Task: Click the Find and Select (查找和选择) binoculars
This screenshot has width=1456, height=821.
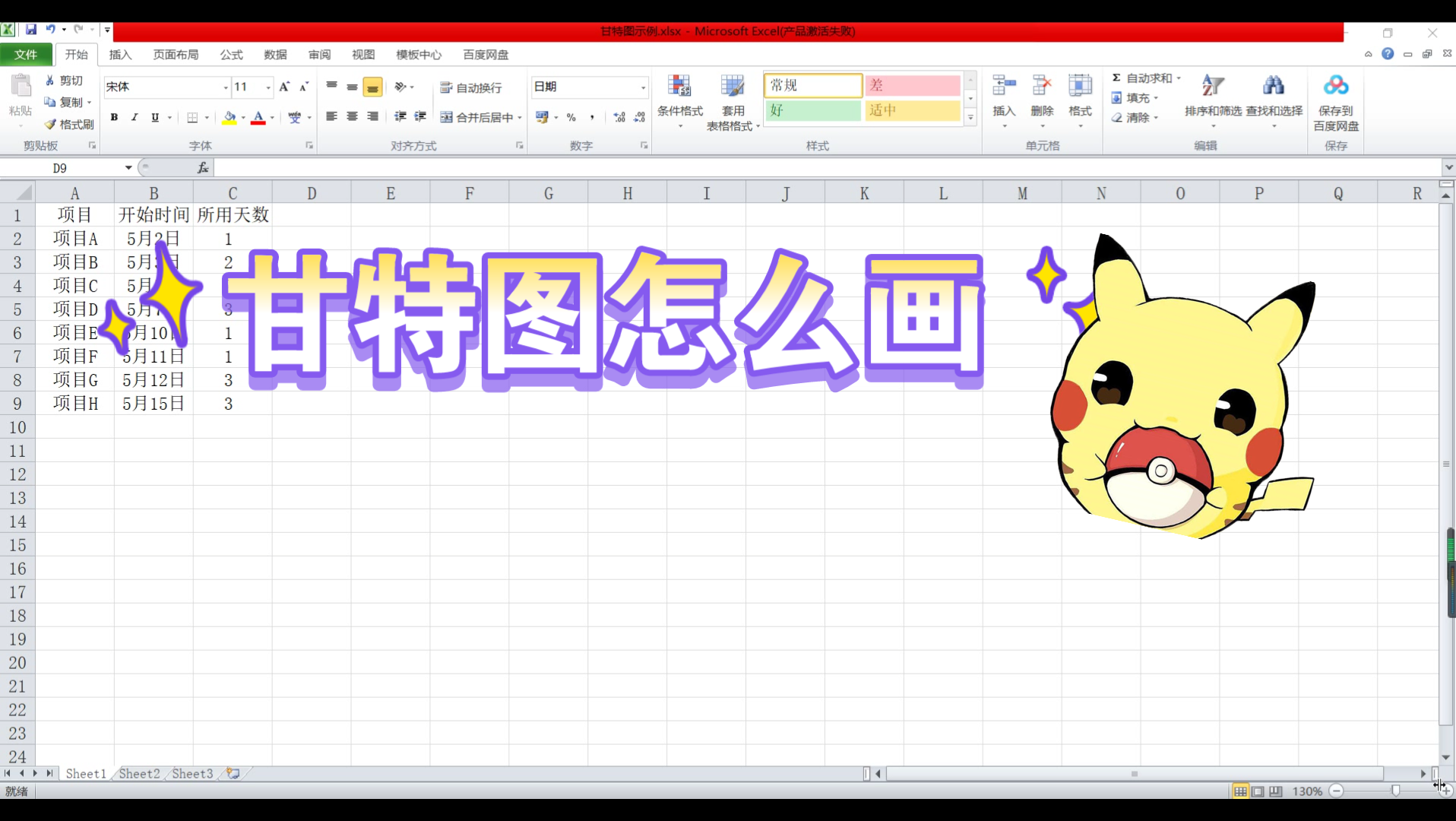Action: click(1274, 86)
